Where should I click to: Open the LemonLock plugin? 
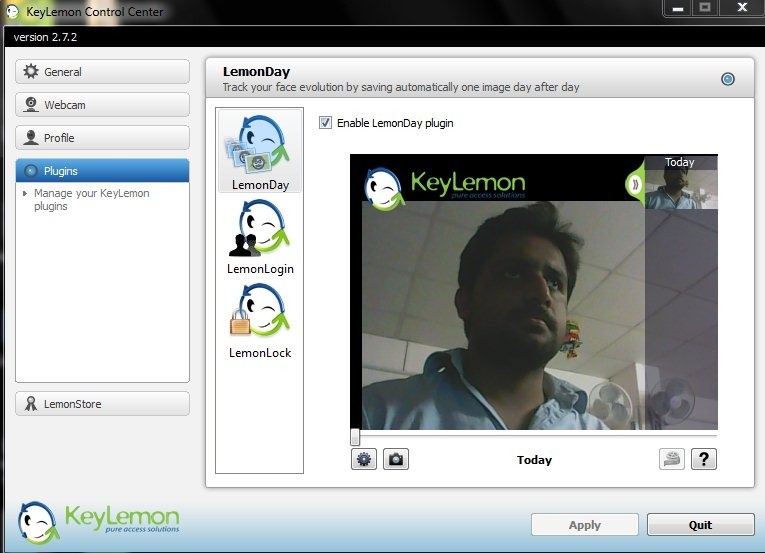tap(260, 321)
